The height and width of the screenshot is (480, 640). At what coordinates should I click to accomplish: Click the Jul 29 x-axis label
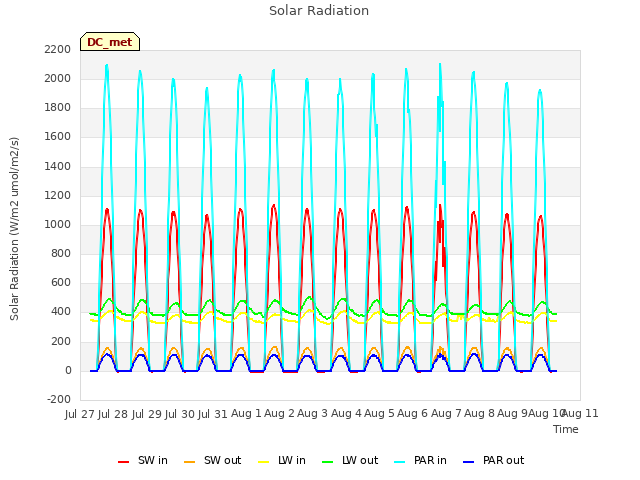pos(147,414)
